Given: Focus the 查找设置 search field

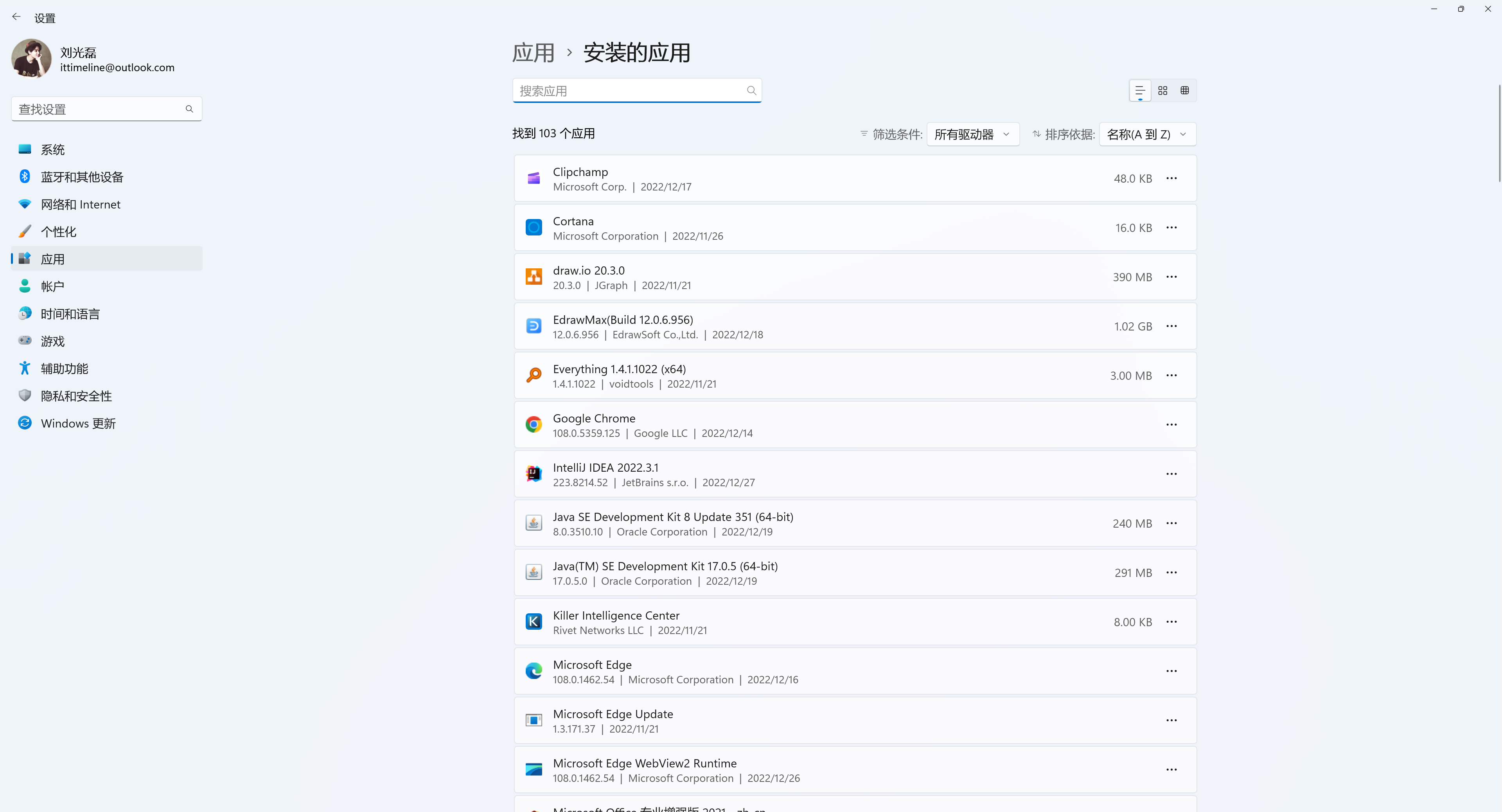Looking at the screenshot, I should click(x=107, y=109).
